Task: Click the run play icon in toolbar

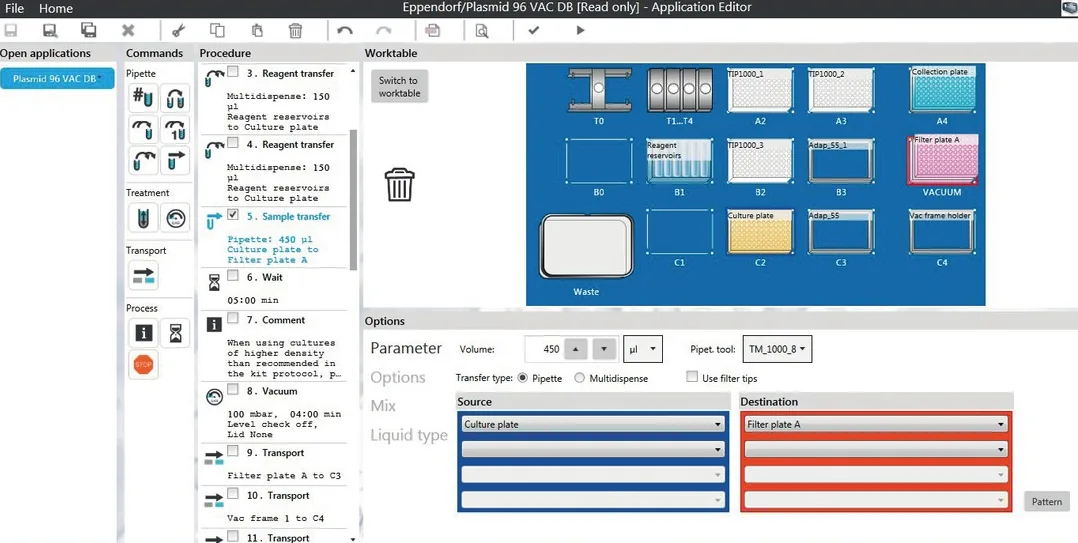Action: click(x=580, y=30)
